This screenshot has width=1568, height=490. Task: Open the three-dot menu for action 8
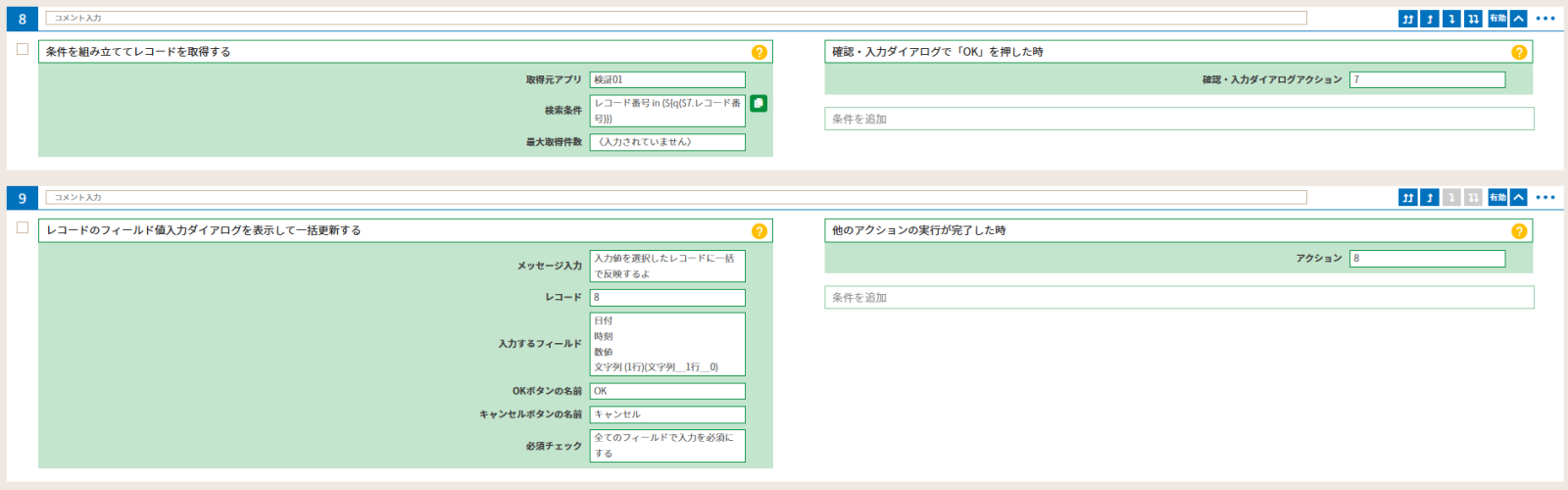pos(1545,19)
